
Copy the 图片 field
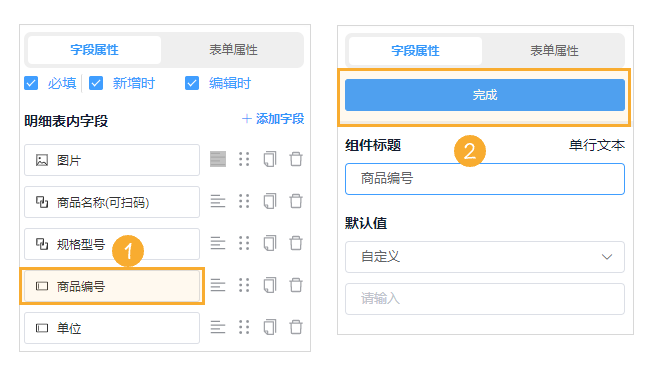(x=270, y=159)
